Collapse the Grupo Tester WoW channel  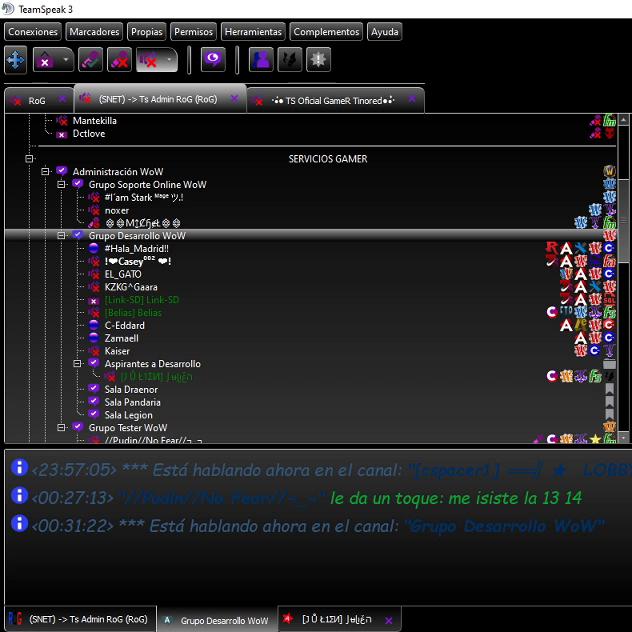click(x=61, y=428)
